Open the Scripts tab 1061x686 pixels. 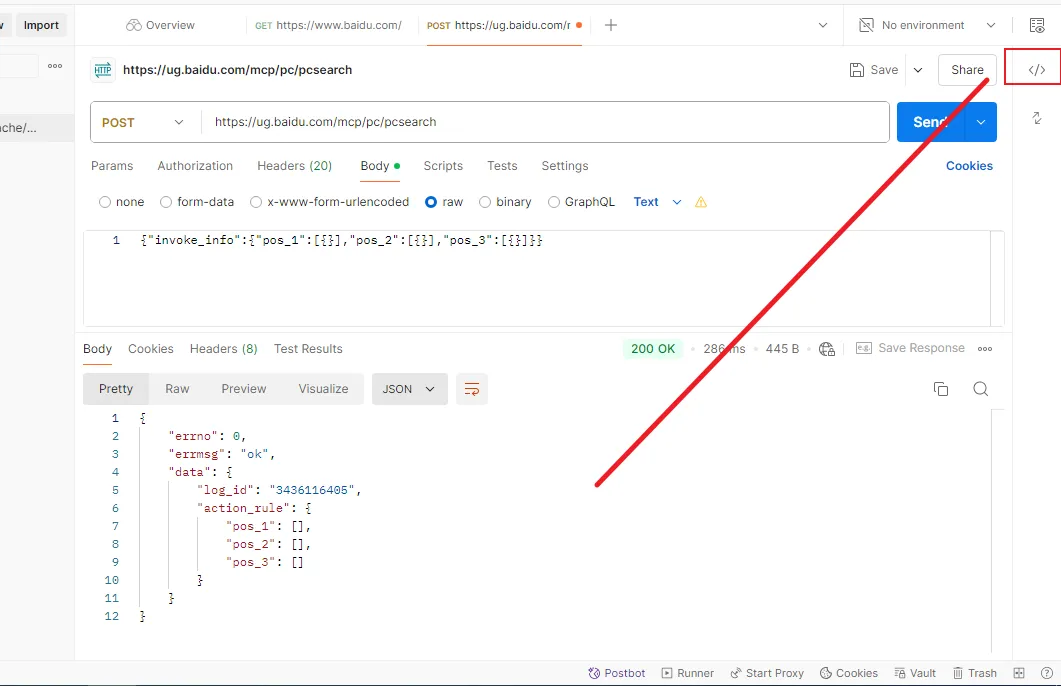443,166
